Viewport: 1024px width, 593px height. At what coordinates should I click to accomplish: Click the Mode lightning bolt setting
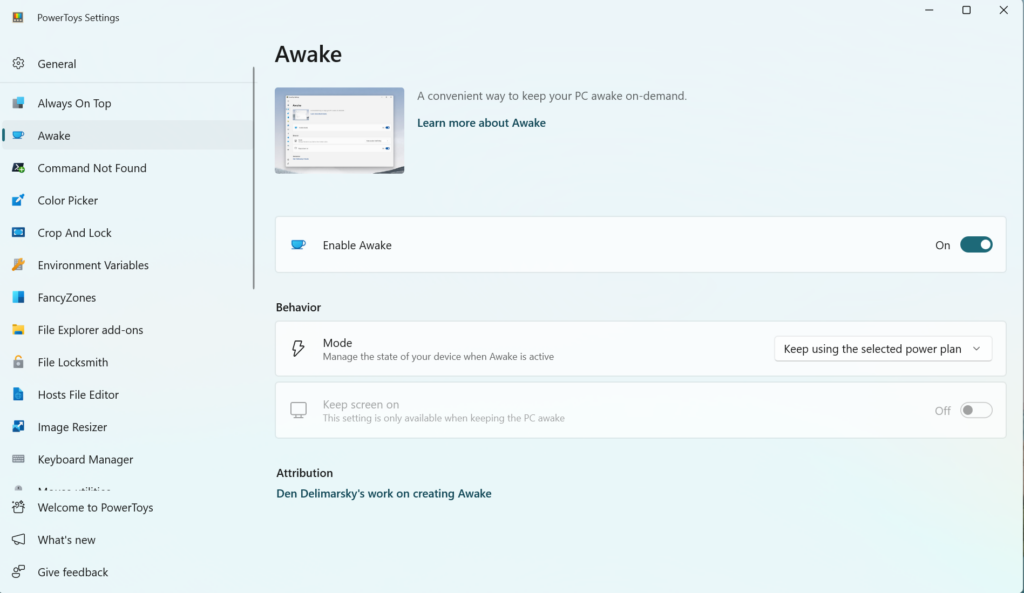298,348
